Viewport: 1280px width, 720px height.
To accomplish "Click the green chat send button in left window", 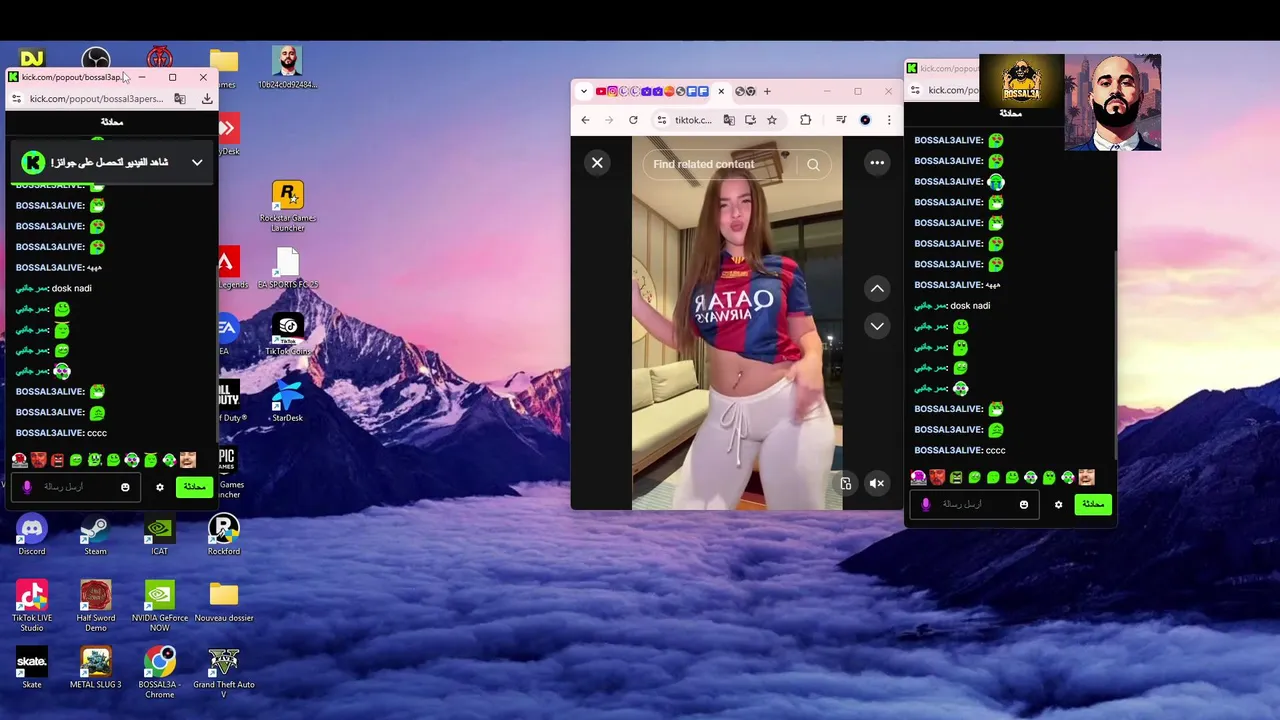I will tap(194, 487).
